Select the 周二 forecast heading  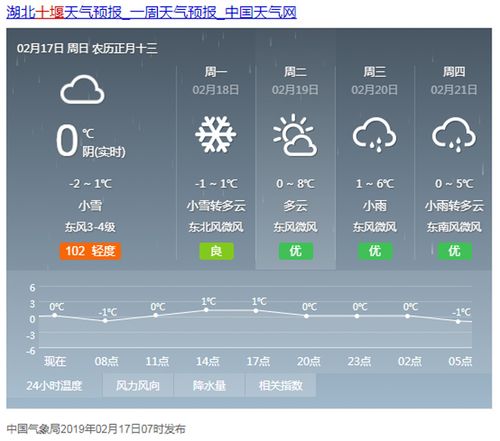click(295, 72)
